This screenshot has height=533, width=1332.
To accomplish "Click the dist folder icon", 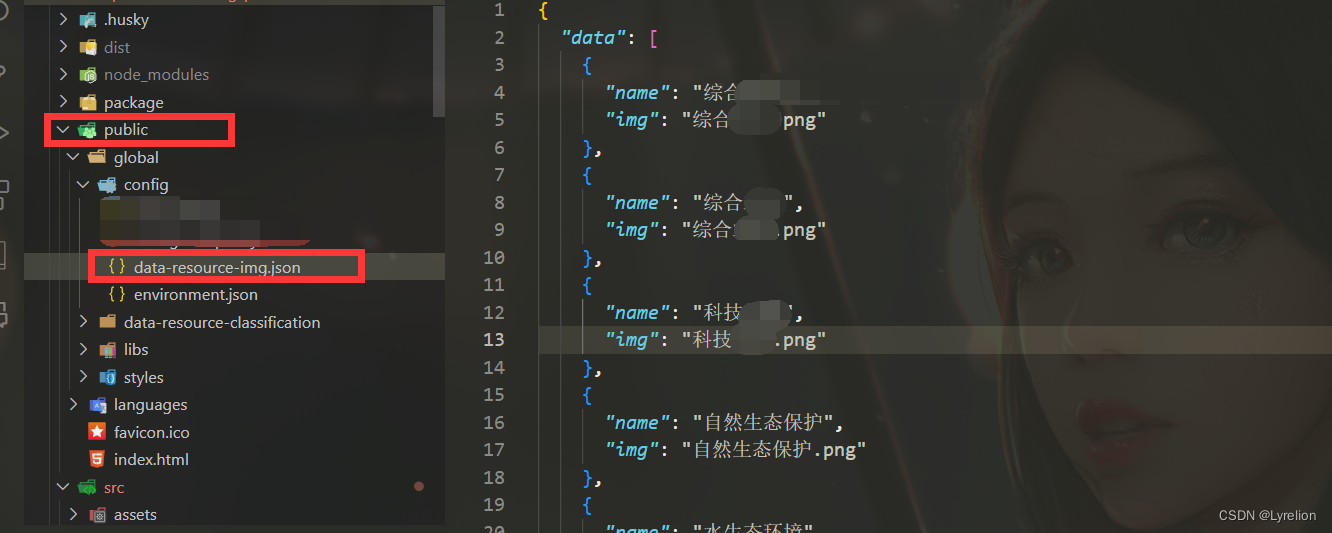I will pyautogui.click(x=87, y=47).
